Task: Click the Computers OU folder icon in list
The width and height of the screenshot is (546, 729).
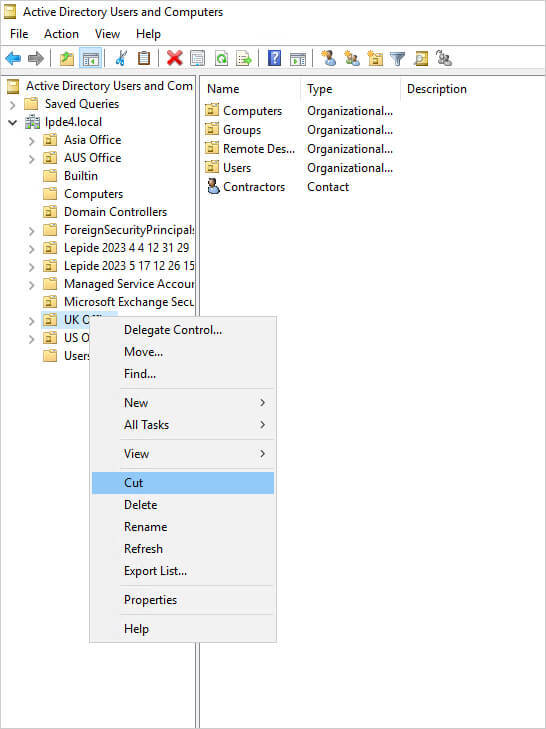Action: click(212, 110)
